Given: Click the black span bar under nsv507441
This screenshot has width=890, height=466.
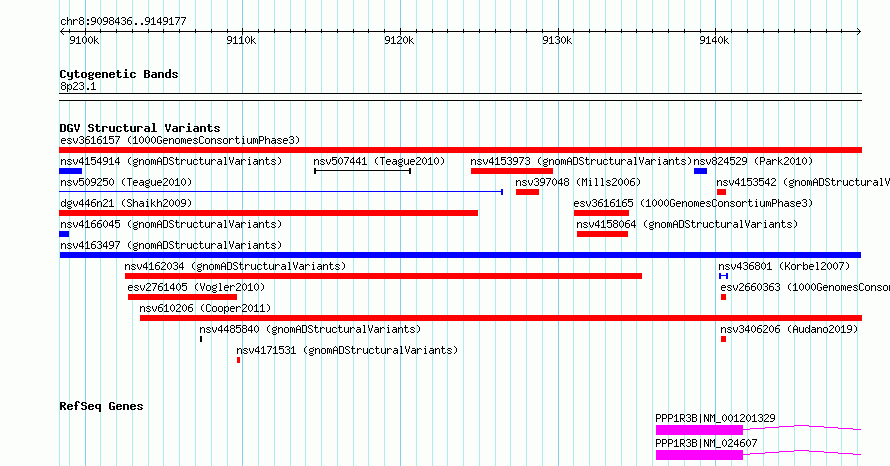Looking at the screenshot, I should point(363,171).
